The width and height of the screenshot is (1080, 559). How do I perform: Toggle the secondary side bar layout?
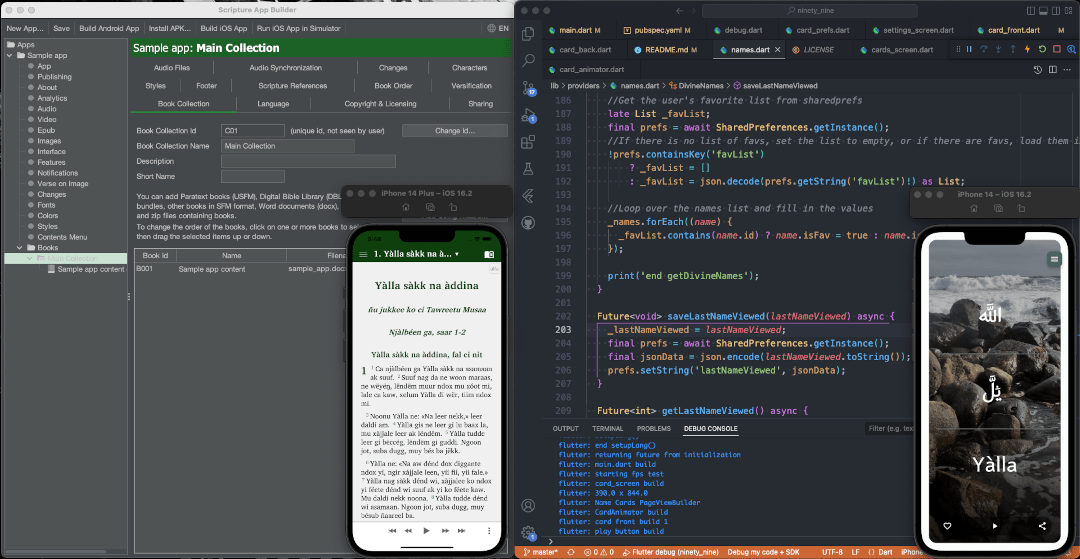[1055, 11]
